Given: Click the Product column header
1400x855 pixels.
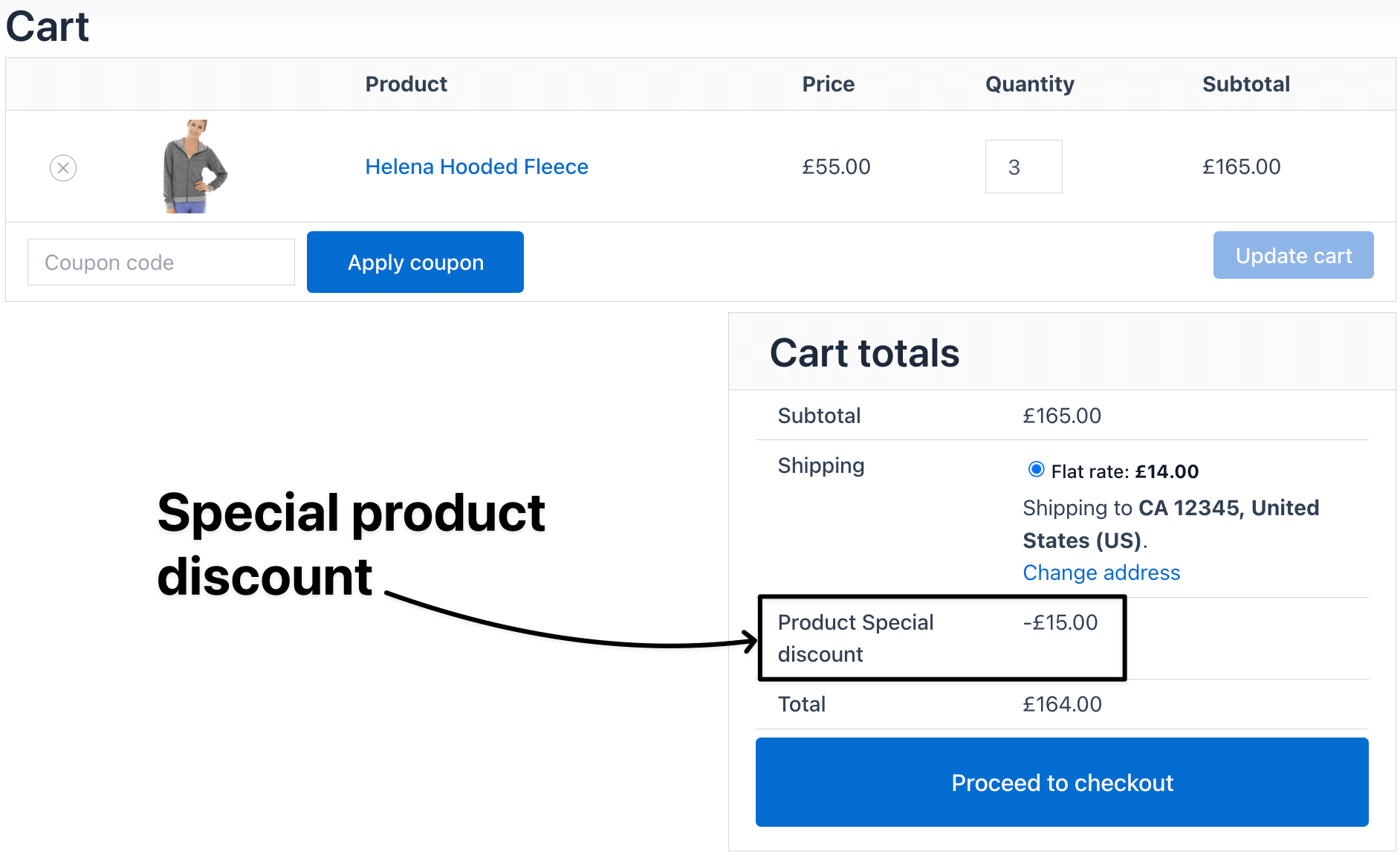Looking at the screenshot, I should coord(406,84).
